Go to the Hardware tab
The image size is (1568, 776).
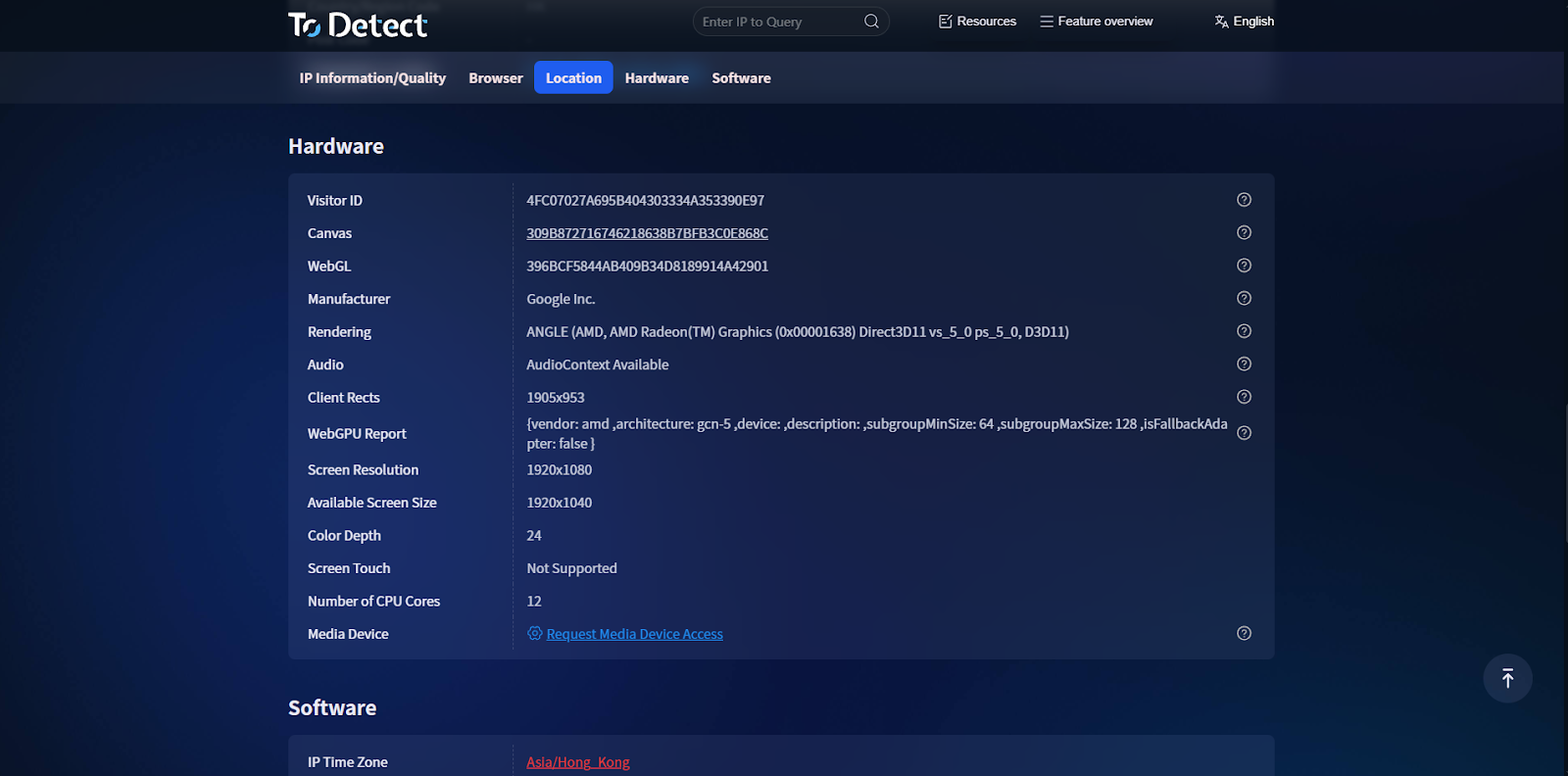point(657,78)
